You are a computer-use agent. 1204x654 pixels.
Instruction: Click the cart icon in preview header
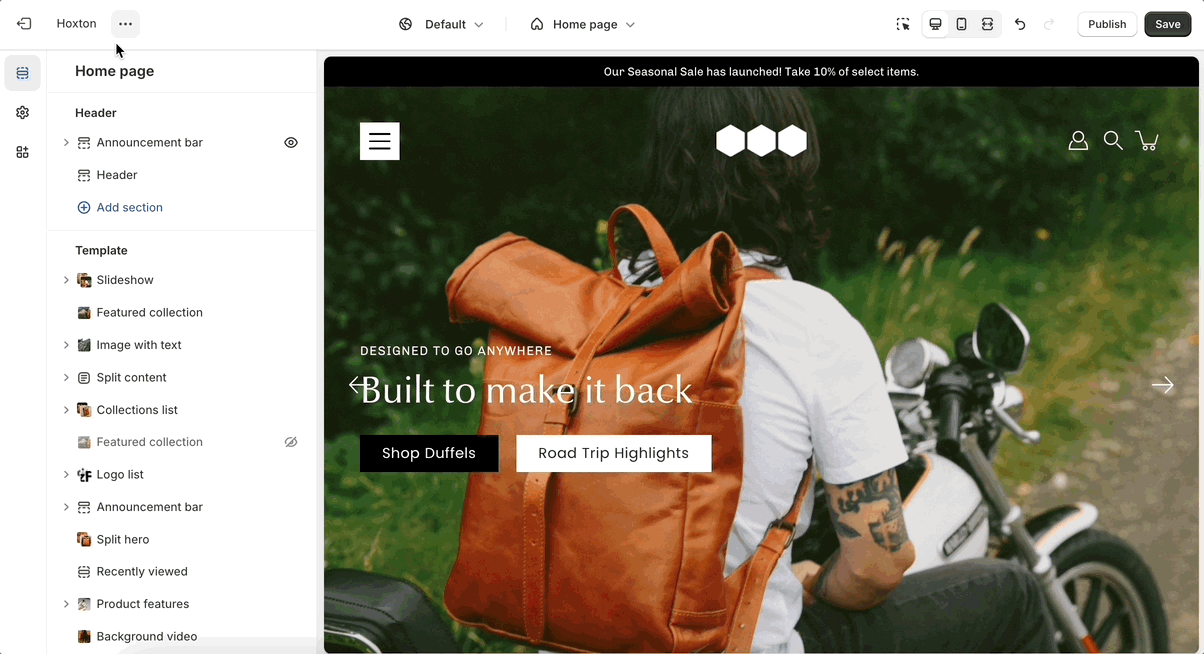pos(1148,141)
